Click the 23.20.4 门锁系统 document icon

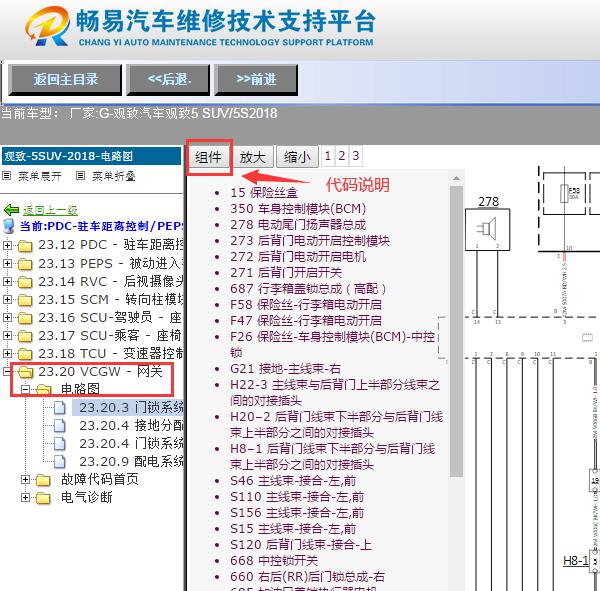pyautogui.click(x=60, y=444)
